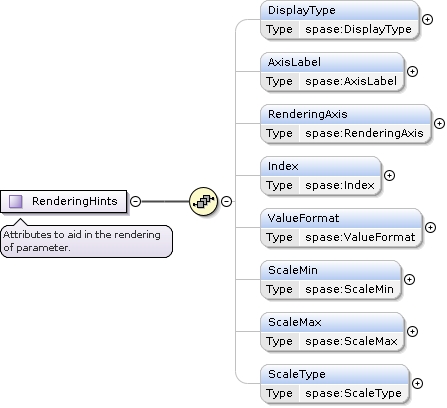Select the DisplayType element header
Image resolution: width=447 pixels, height=408 pixels.
tap(339, 10)
